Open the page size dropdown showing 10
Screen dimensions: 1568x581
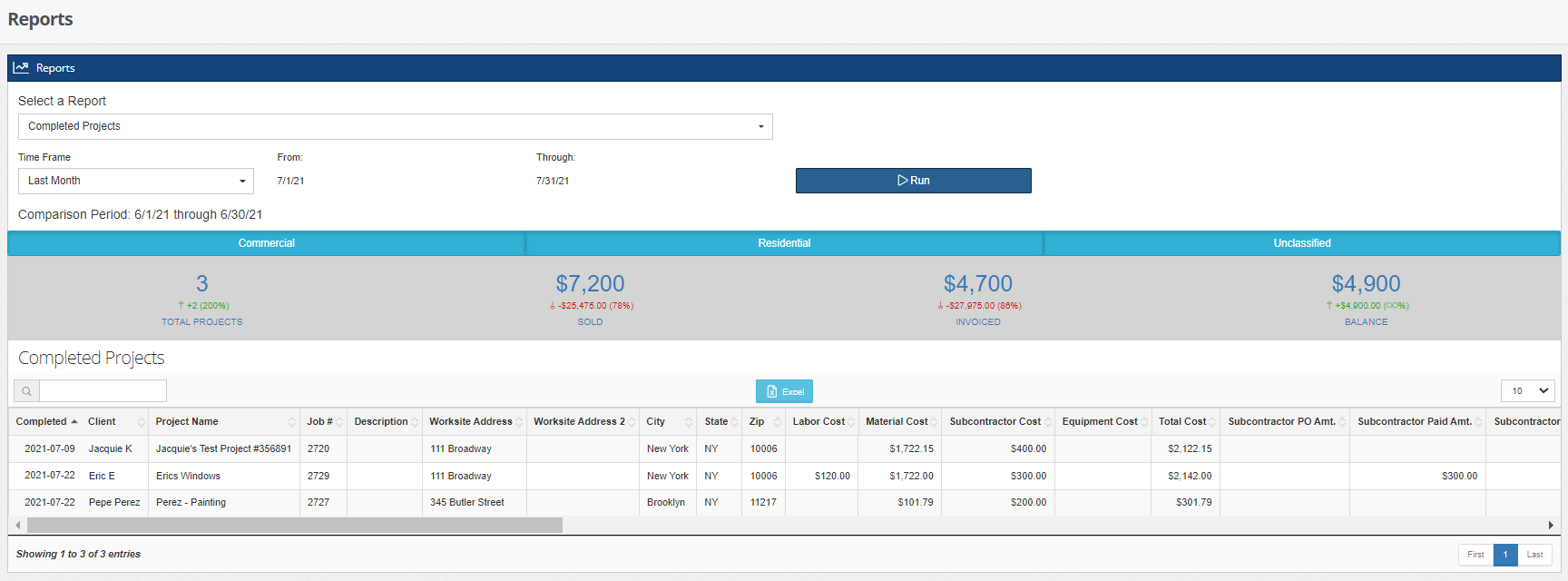[1527, 391]
